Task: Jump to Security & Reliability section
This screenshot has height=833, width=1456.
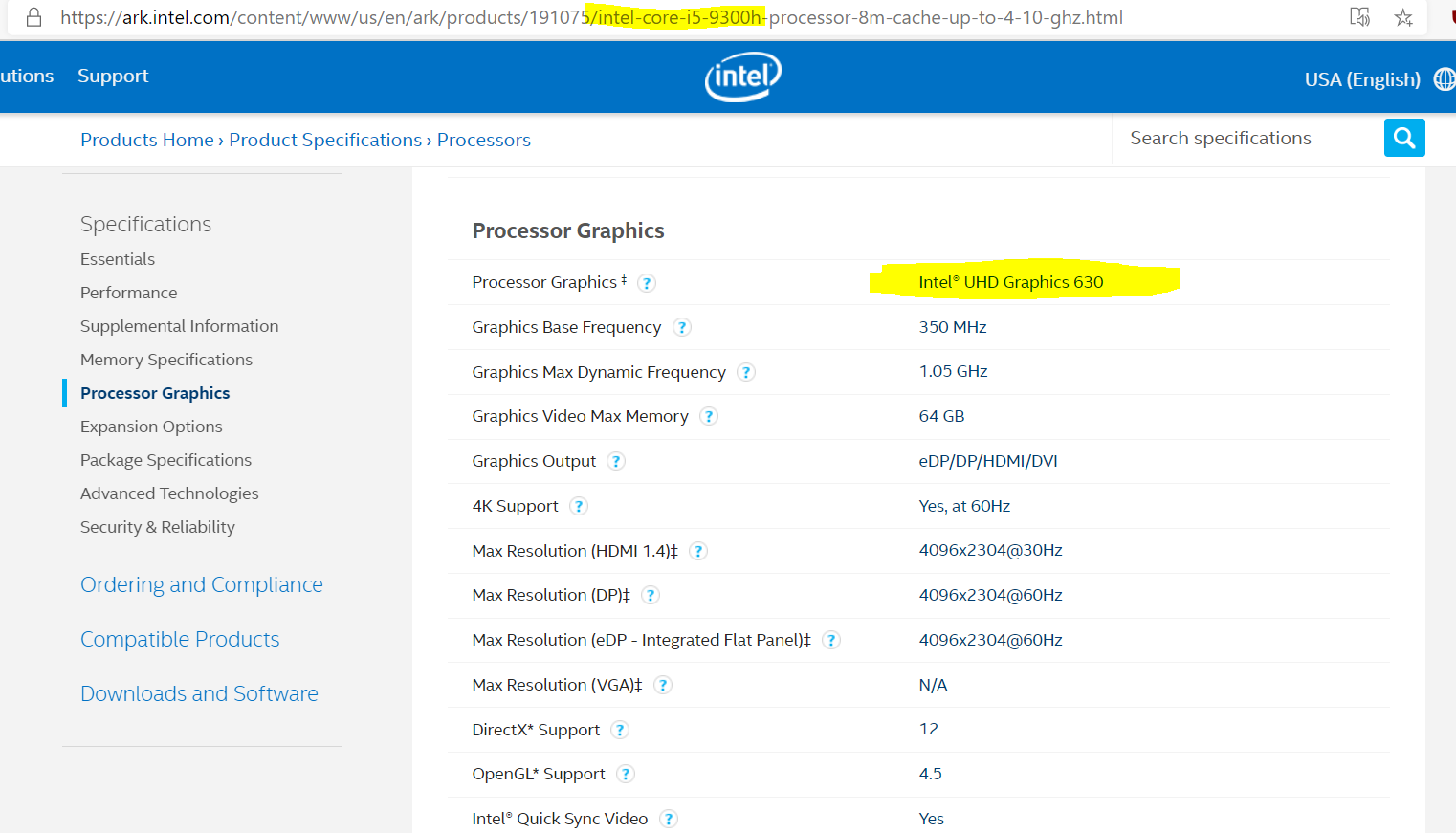Action: [x=158, y=527]
